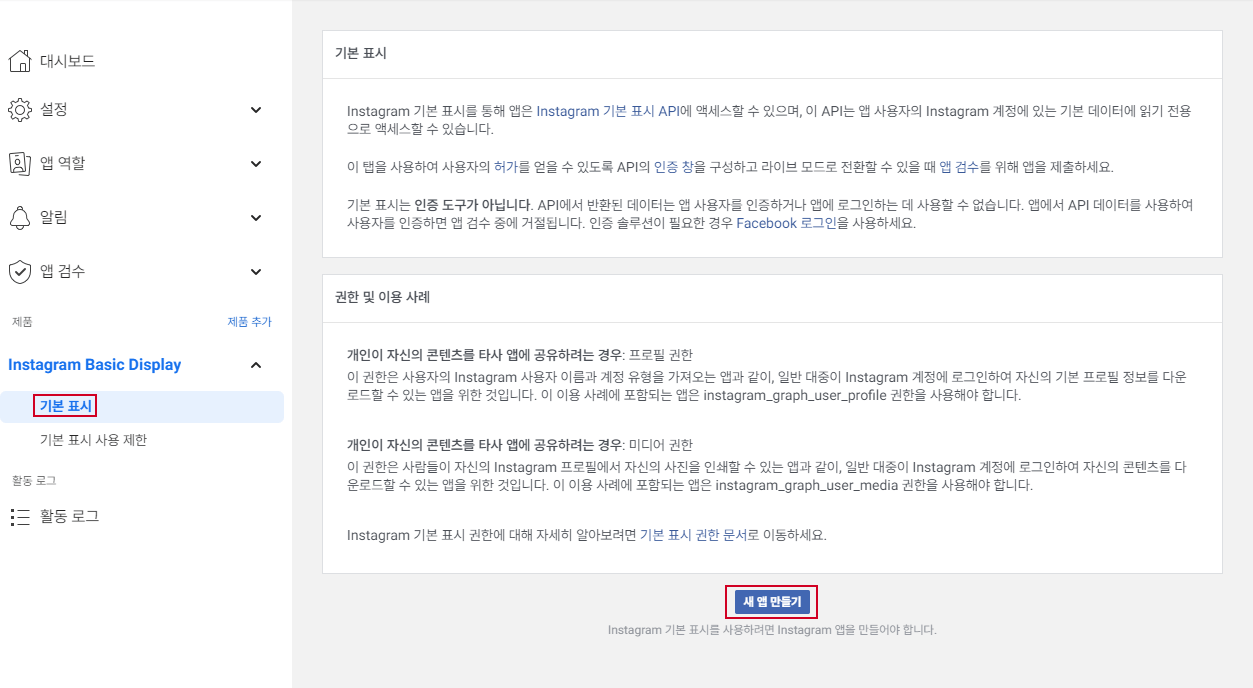This screenshot has width=1253, height=688.
Task: Click the 앱 검수 link in description
Action: 959,167
